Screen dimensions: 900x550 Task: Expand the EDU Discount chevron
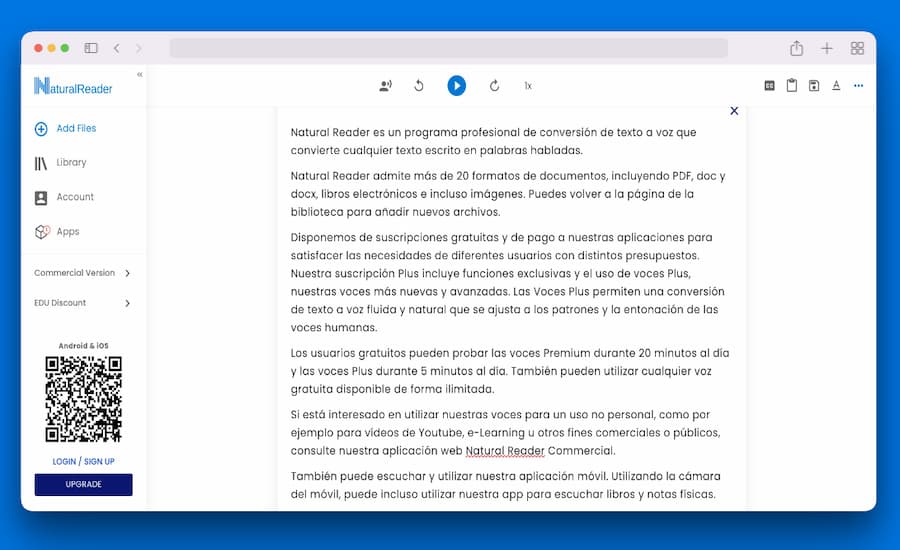click(x=127, y=303)
